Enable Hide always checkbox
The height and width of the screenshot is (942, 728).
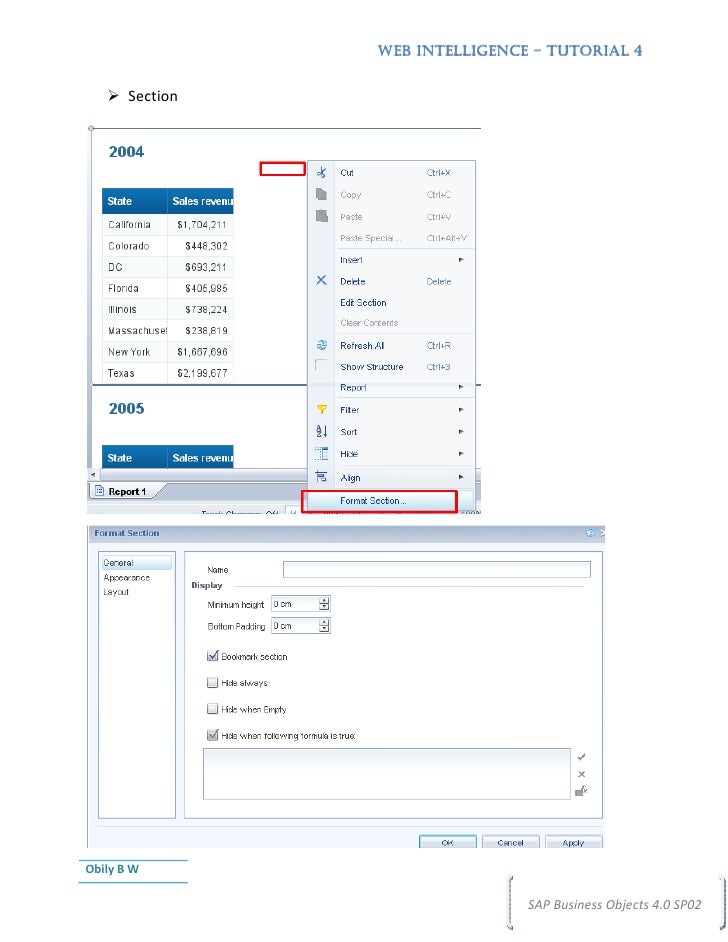pos(212,682)
